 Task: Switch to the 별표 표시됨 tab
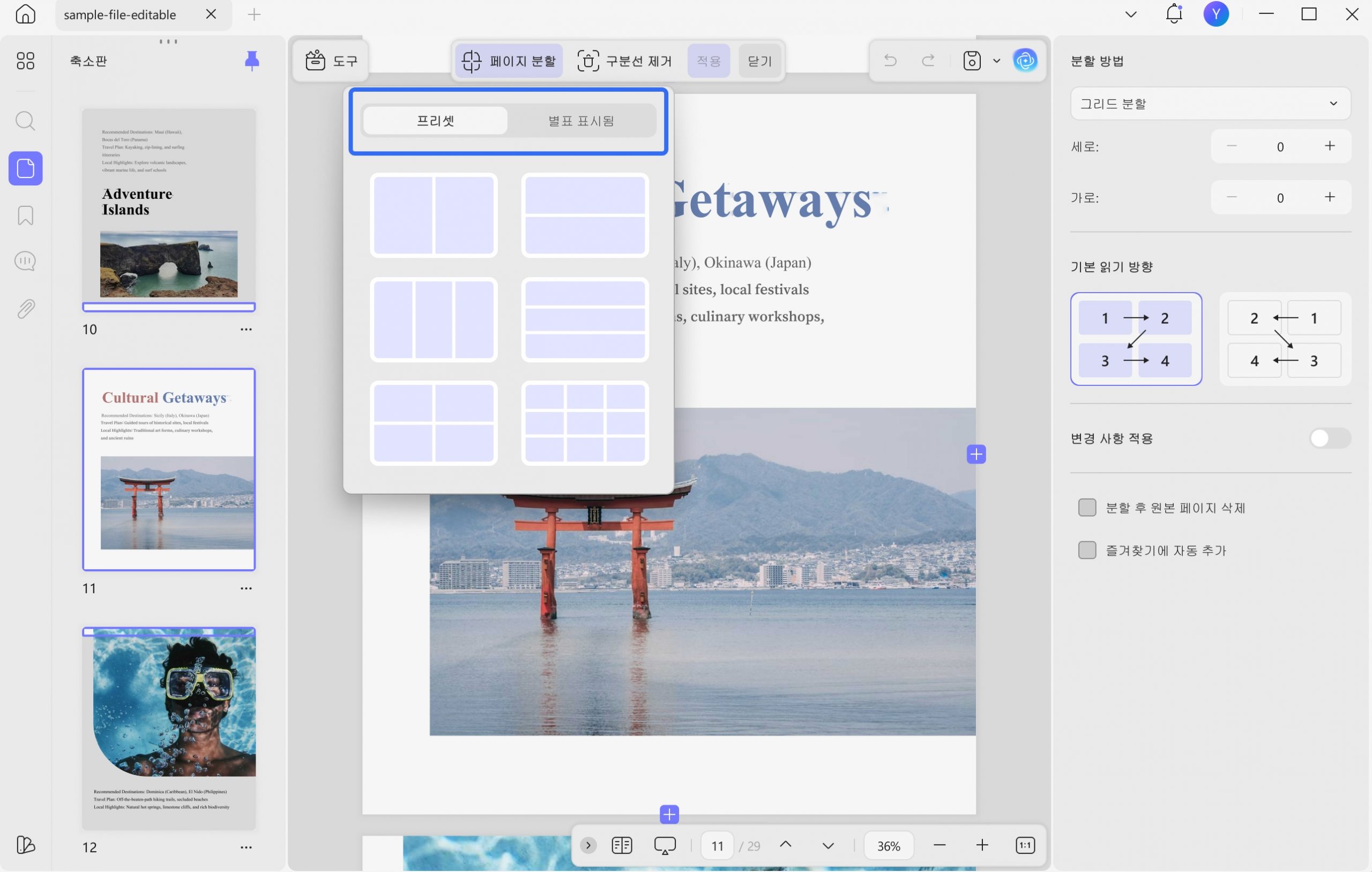click(x=581, y=121)
